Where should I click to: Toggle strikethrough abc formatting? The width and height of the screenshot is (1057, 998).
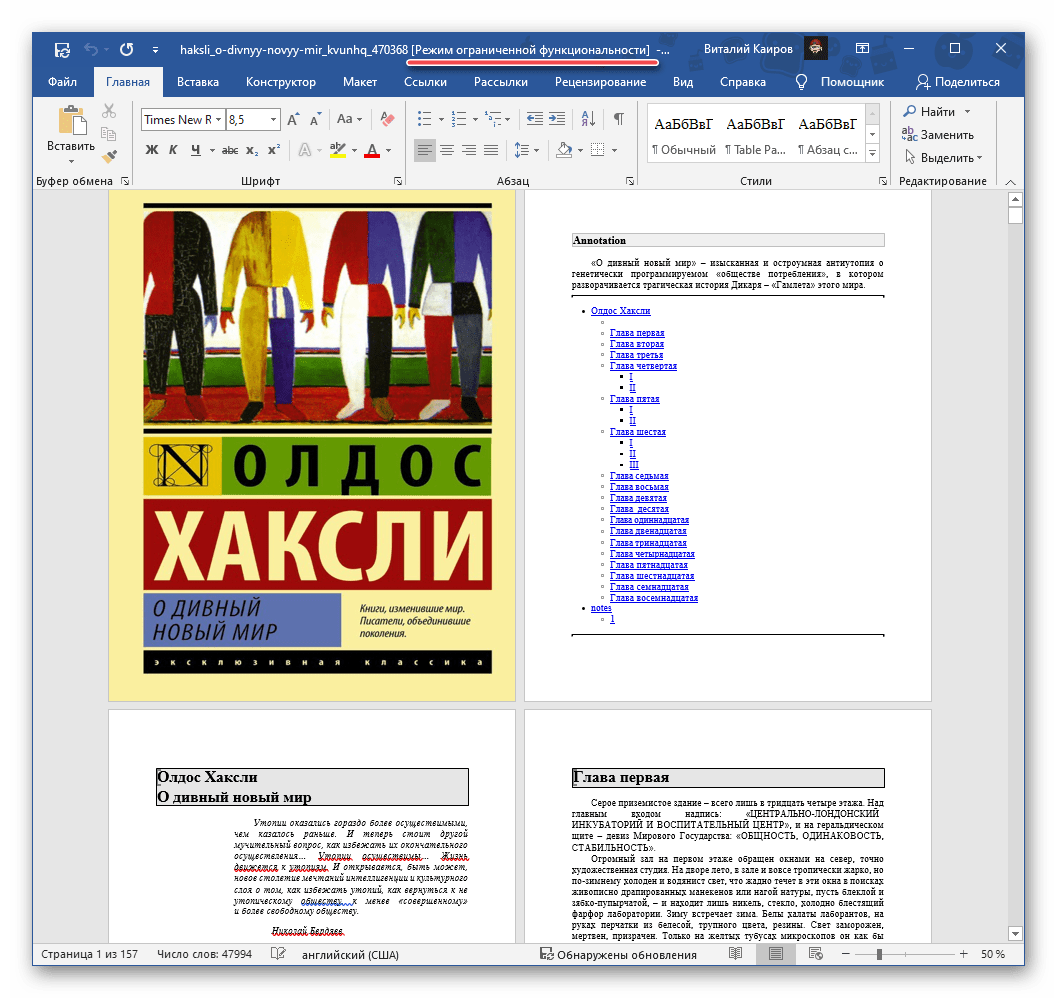tap(230, 150)
